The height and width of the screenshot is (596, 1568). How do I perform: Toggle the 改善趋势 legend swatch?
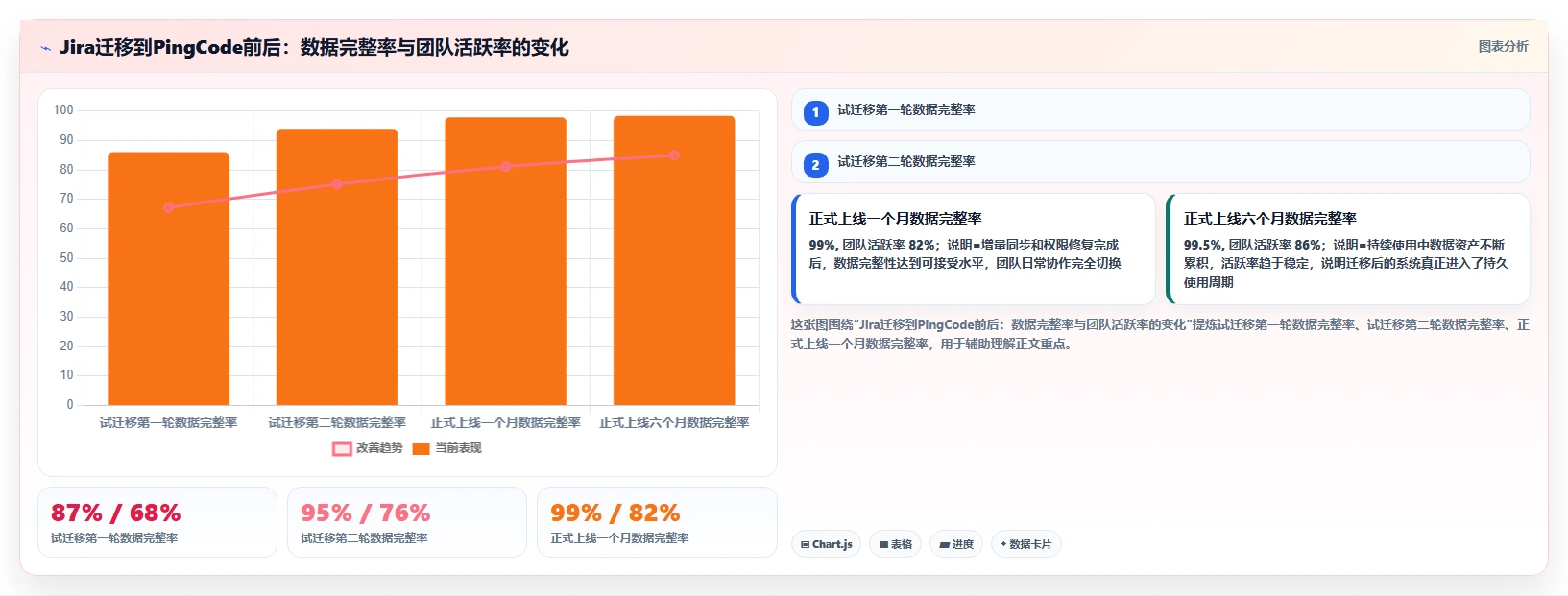tap(342, 448)
